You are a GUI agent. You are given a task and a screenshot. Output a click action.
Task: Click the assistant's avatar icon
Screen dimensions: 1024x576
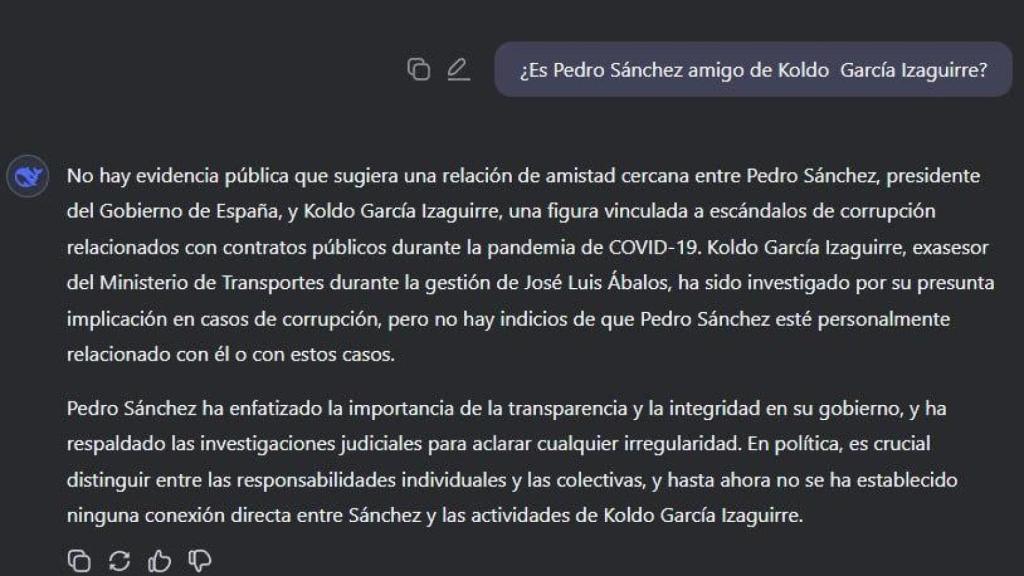27,176
